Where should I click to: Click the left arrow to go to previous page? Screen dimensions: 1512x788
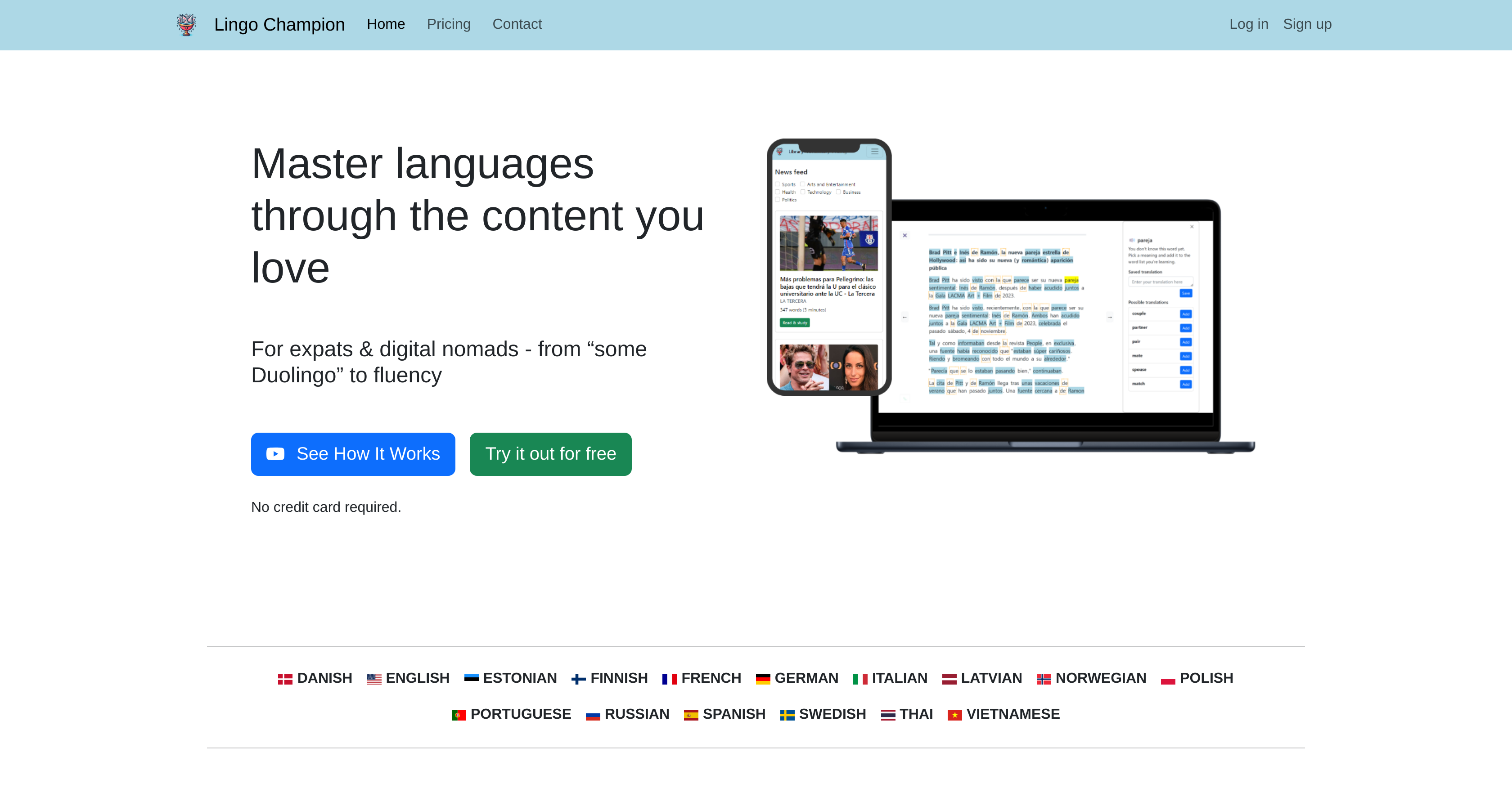[905, 318]
